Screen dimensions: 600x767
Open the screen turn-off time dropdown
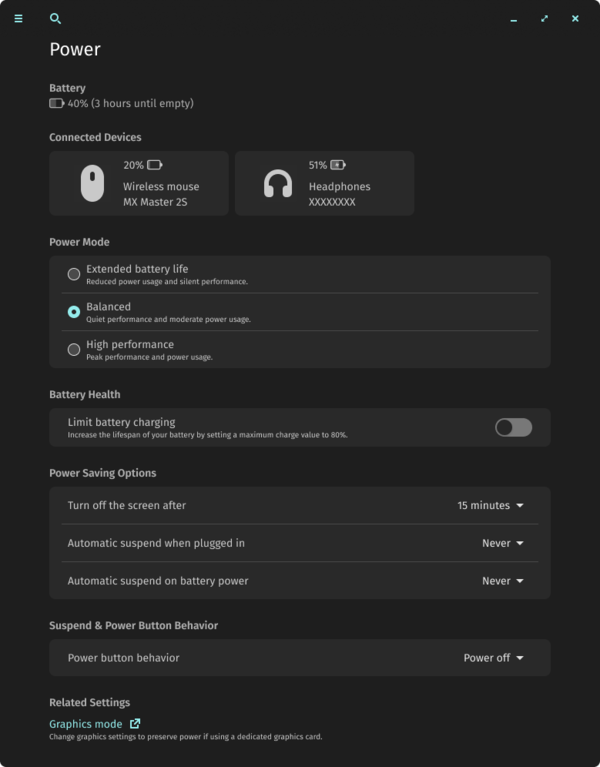(490, 506)
